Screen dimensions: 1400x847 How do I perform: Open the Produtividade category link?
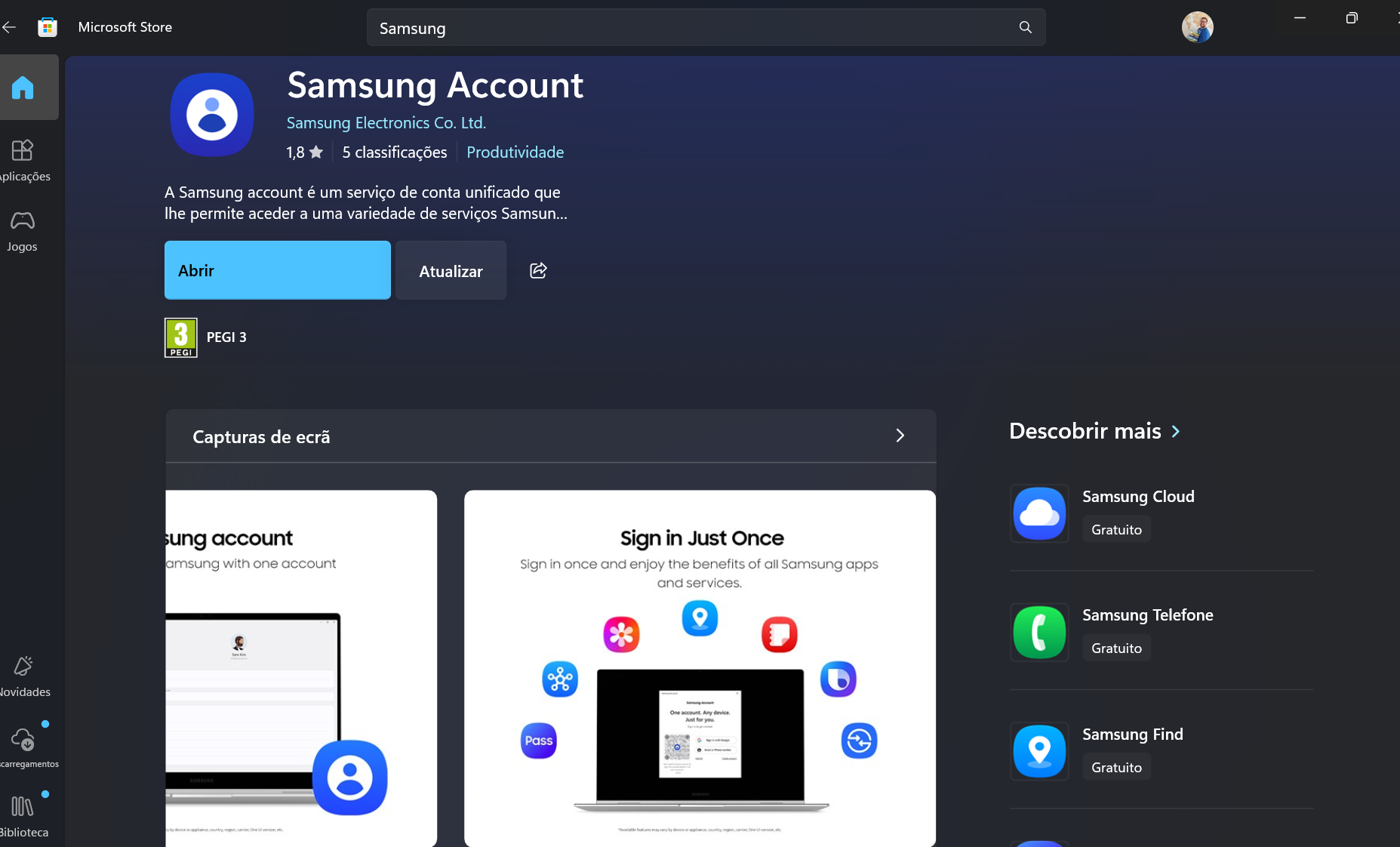[x=515, y=152]
